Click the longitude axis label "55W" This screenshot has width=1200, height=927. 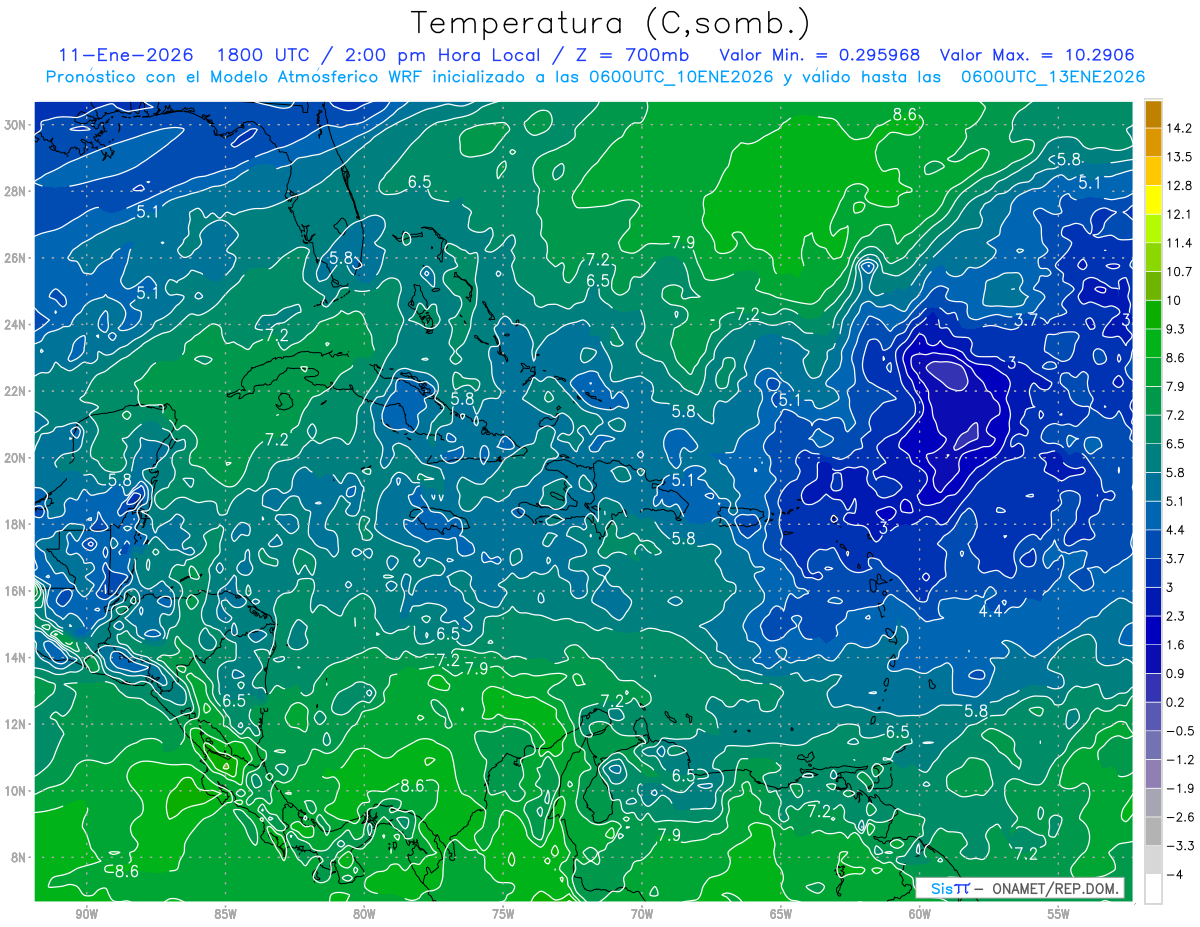(x=1058, y=915)
